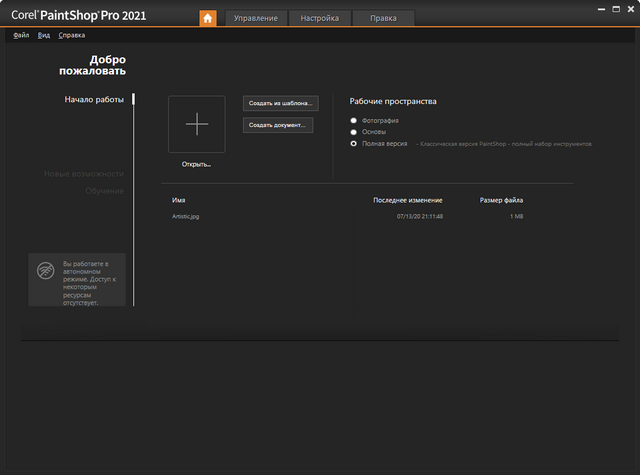Image resolution: width=640 pixels, height=475 pixels.
Task: Open the Файл menu
Action: tap(22, 35)
